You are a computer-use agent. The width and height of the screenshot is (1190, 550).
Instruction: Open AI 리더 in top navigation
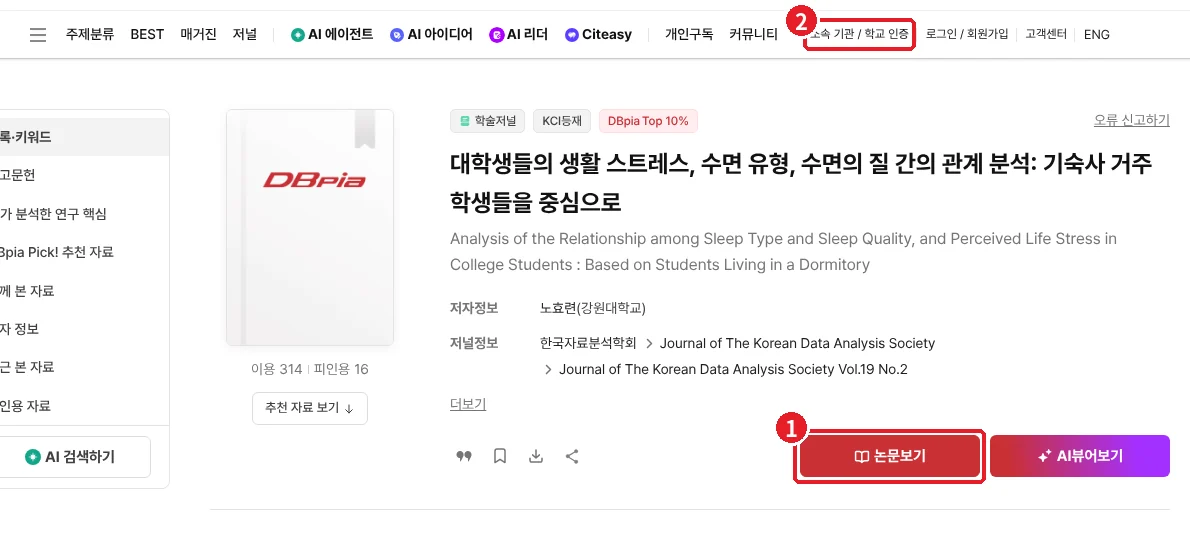click(x=519, y=34)
